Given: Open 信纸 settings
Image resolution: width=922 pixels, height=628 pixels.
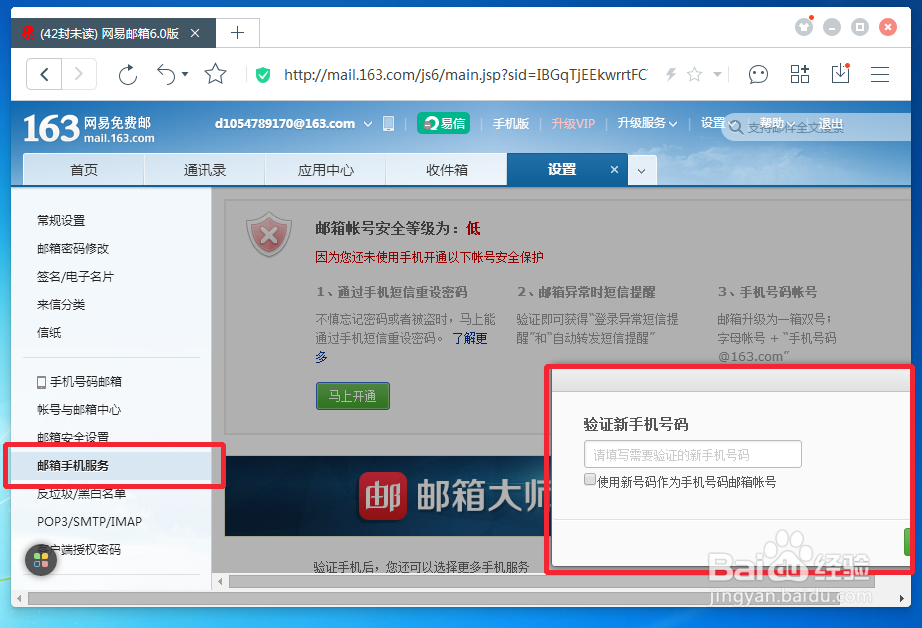Looking at the screenshot, I should (49, 333).
